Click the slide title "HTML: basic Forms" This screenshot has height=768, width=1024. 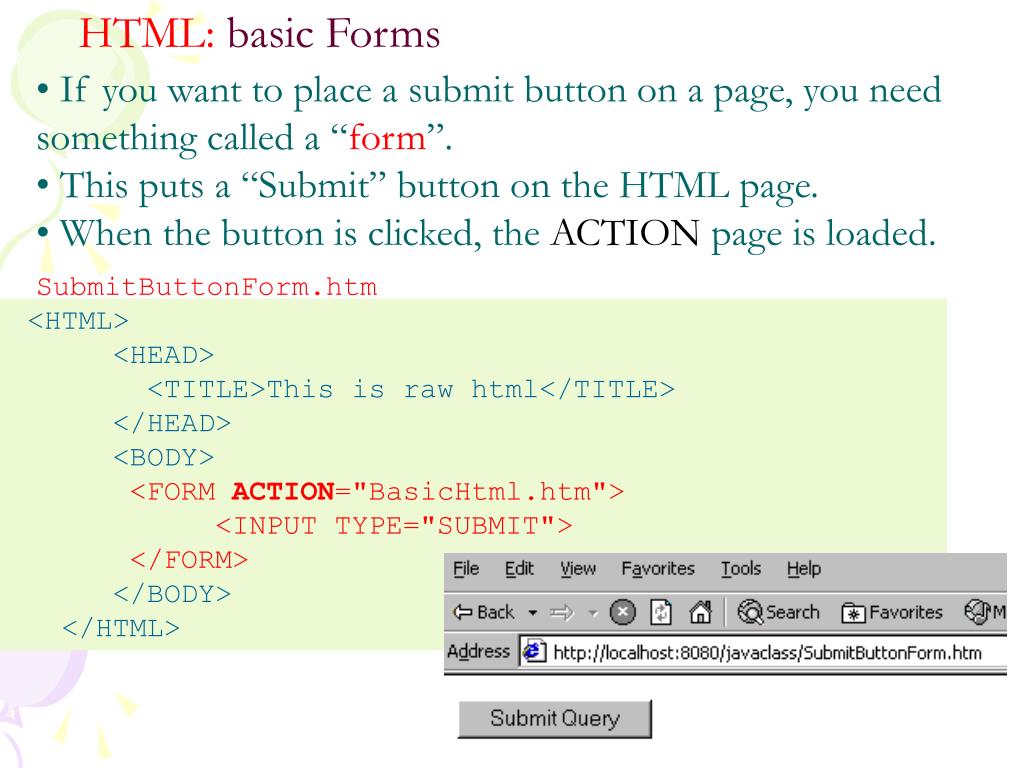click(259, 33)
